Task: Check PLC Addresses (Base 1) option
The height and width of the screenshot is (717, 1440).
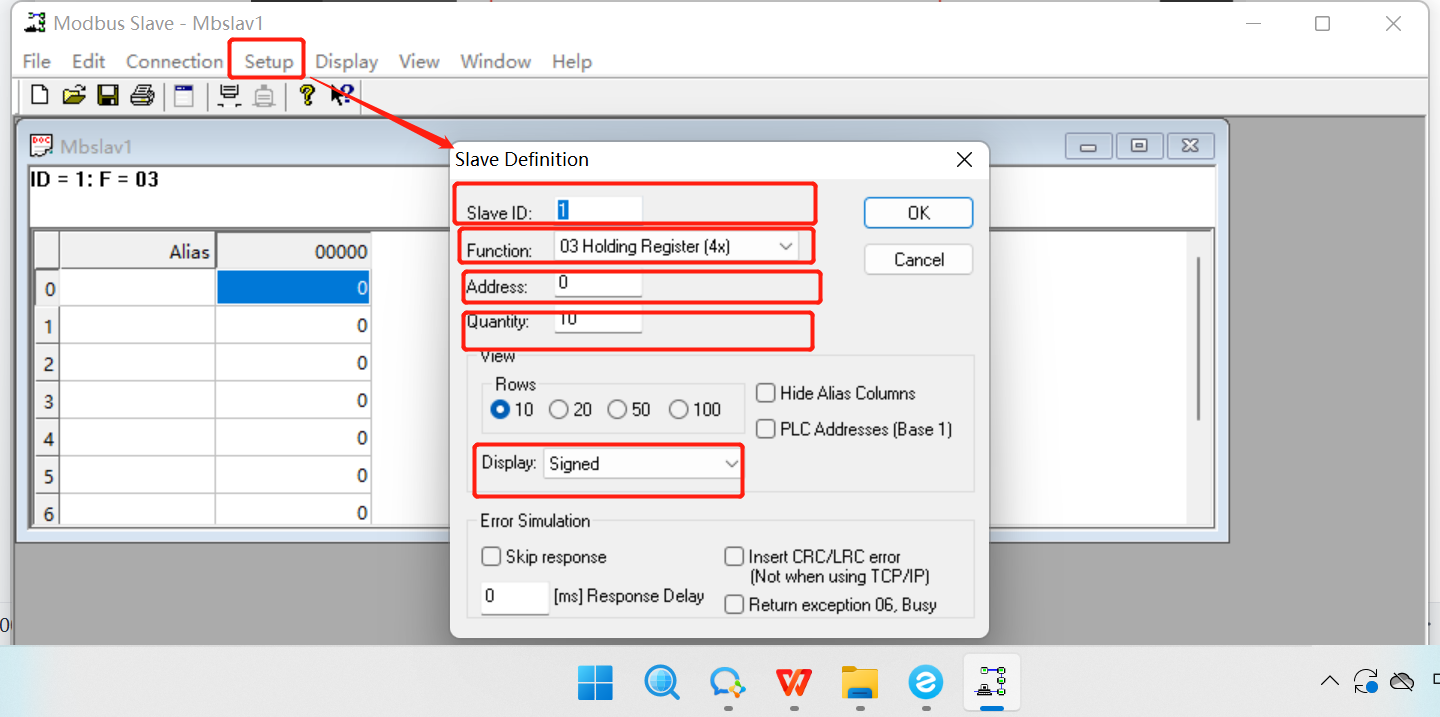Action: 766,429
